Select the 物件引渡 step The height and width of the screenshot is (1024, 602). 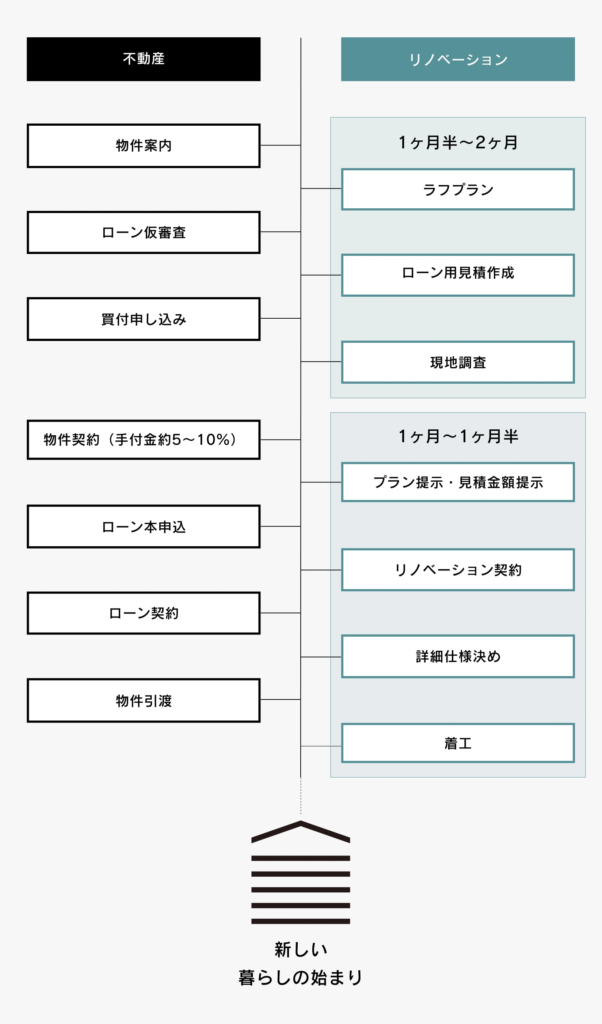[143, 700]
